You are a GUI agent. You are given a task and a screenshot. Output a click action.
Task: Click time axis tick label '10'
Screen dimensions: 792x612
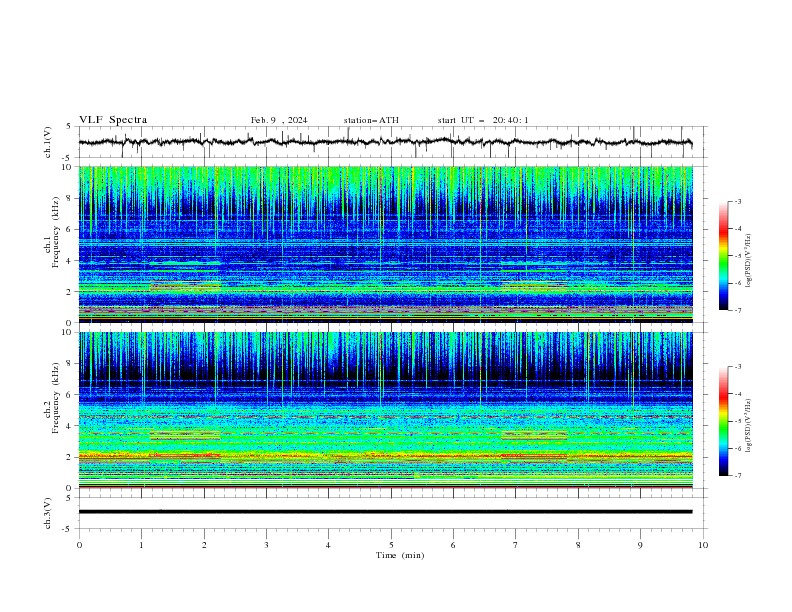click(703, 545)
